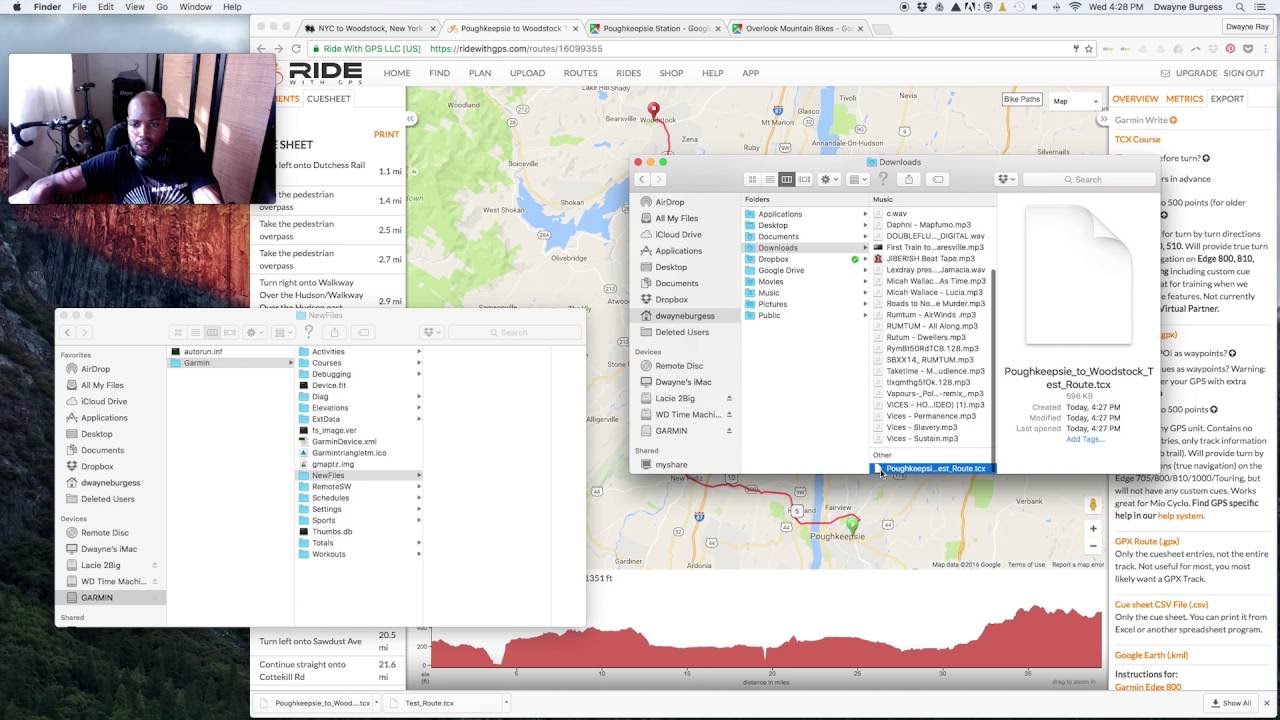Switch to the CUESHEET tab
1280x720 pixels.
pos(329,99)
